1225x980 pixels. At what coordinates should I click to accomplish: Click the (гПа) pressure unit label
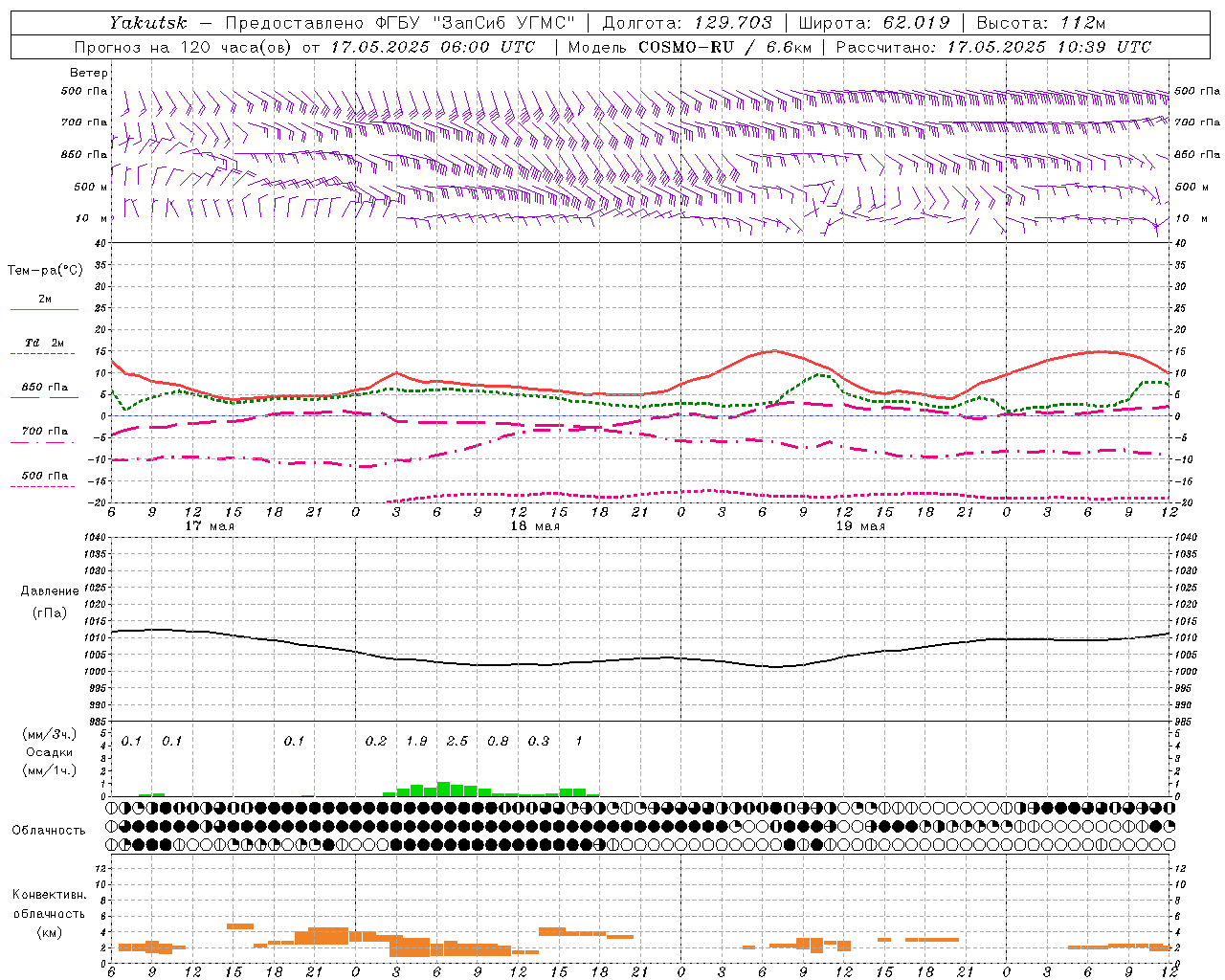[50, 613]
